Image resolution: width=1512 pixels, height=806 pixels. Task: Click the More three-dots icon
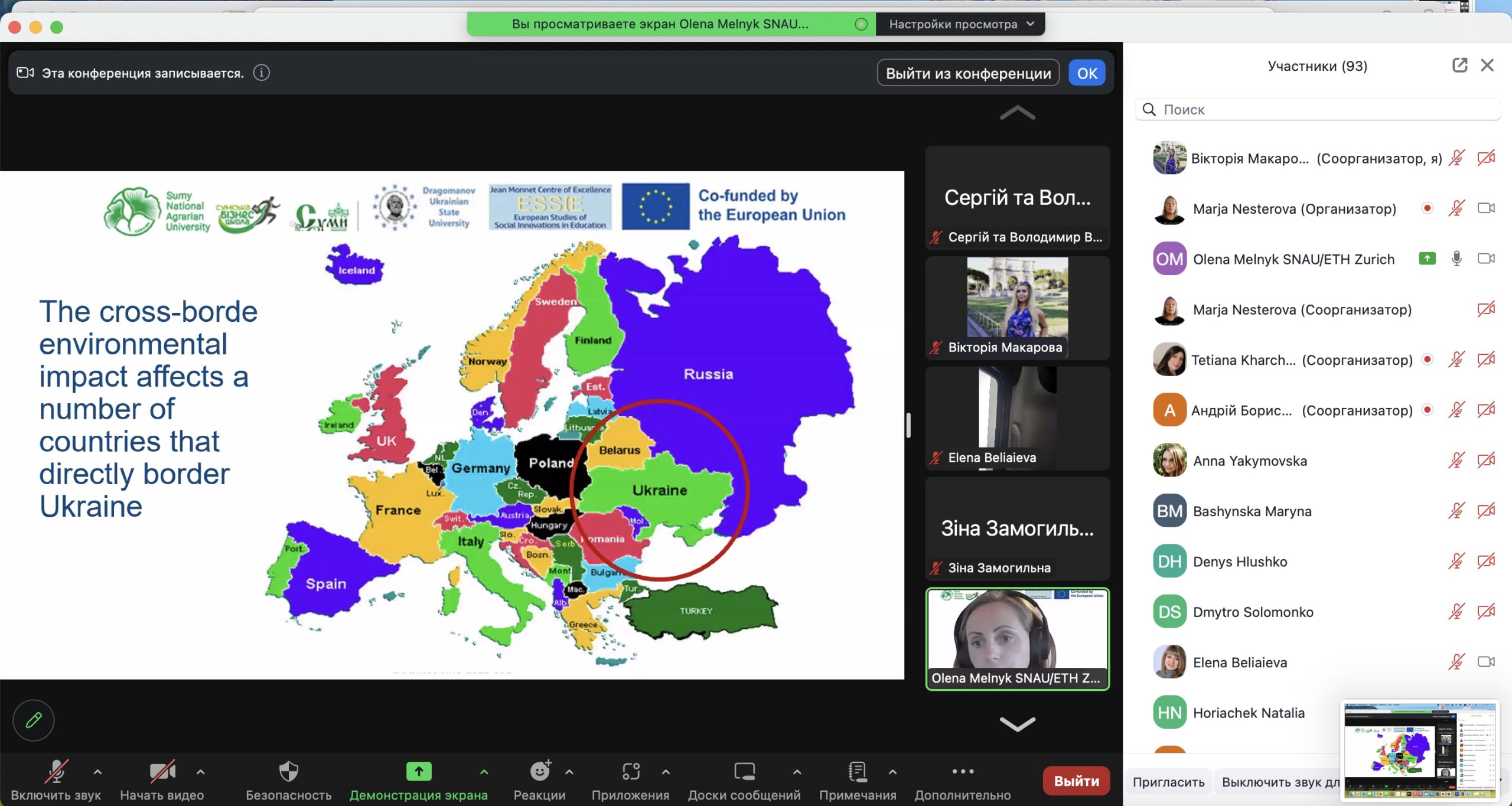pos(962,771)
